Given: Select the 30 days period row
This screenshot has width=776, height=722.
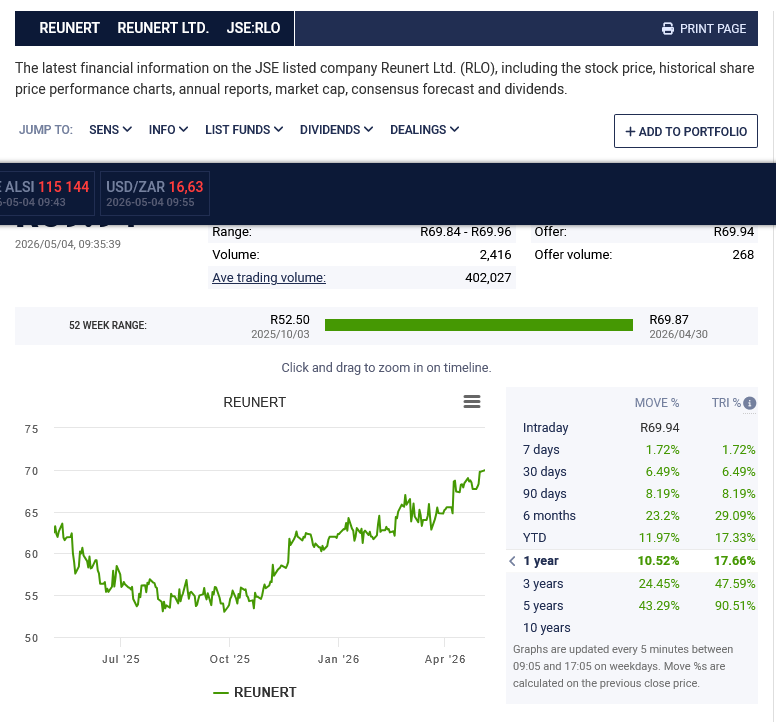Looking at the screenshot, I should (631, 472).
